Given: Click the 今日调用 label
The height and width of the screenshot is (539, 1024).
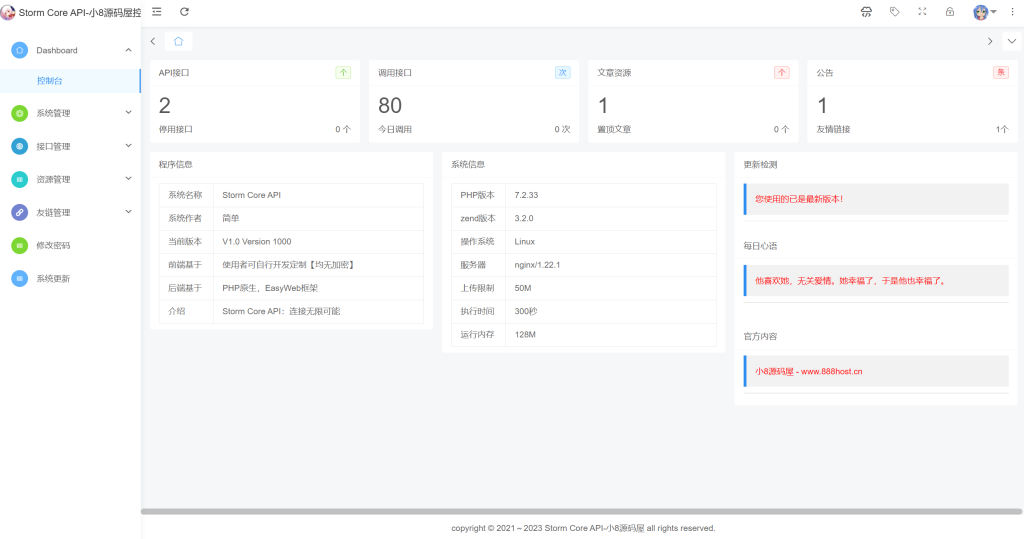Looking at the screenshot, I should [x=395, y=129].
